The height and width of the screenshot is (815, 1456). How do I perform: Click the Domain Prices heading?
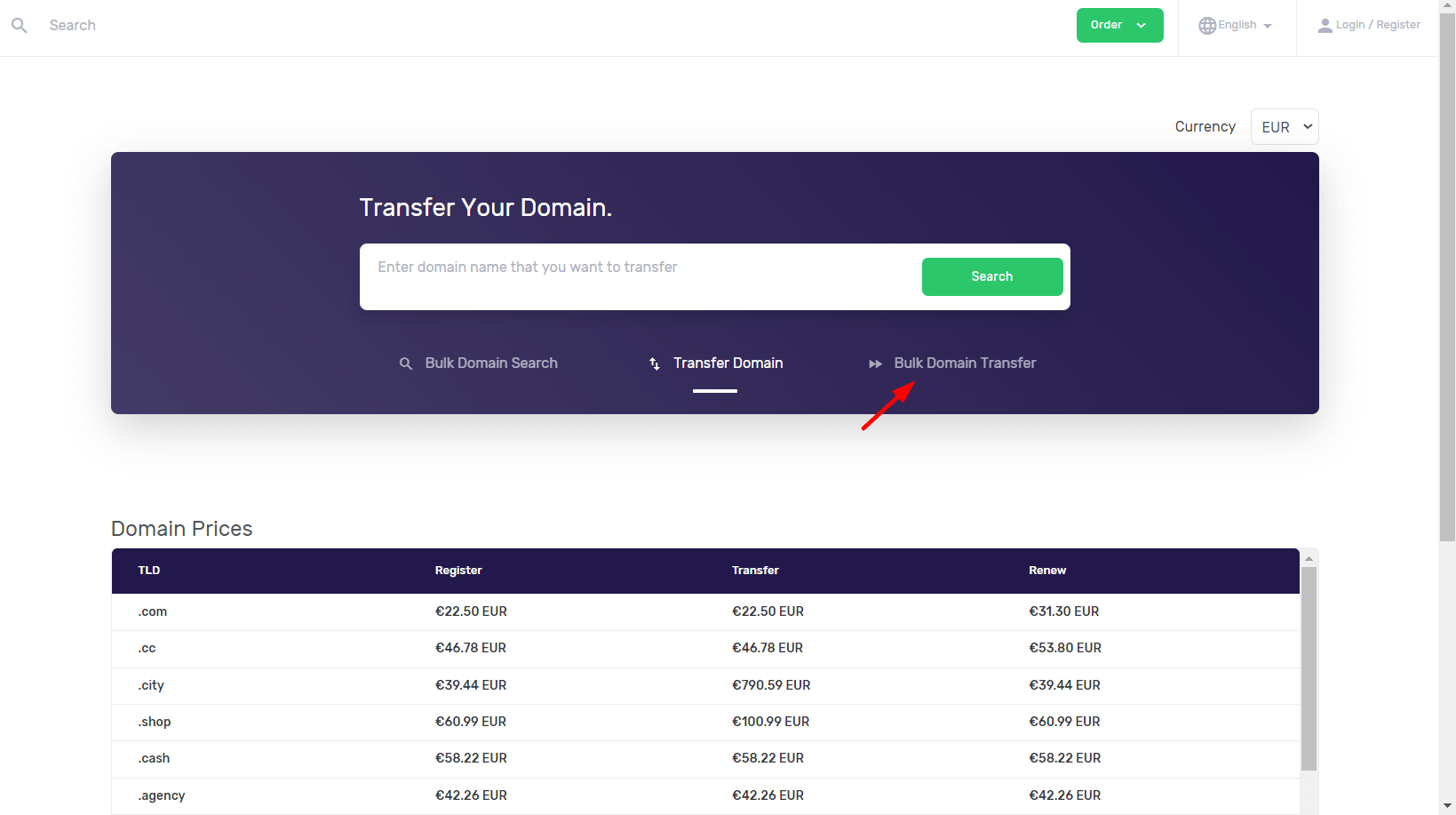(182, 529)
